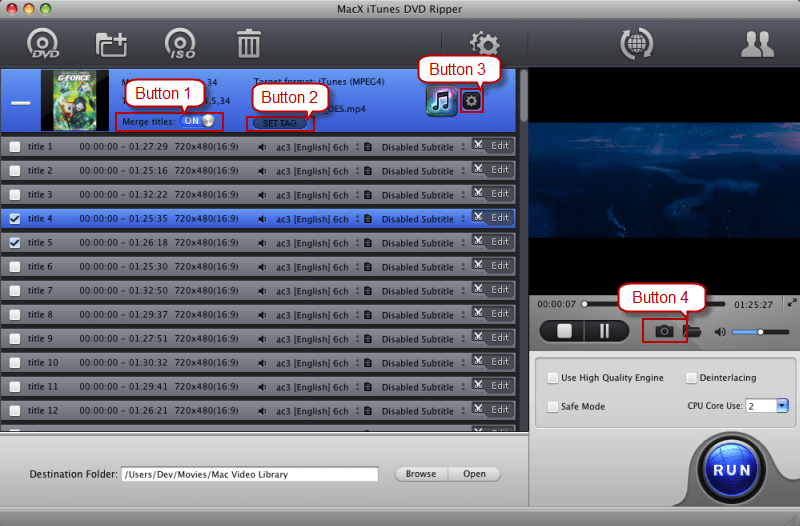Open output profile settings gear next to music note

point(471,101)
